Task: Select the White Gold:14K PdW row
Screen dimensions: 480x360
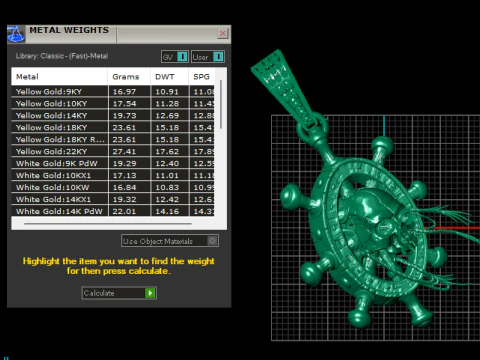Action: pos(113,211)
